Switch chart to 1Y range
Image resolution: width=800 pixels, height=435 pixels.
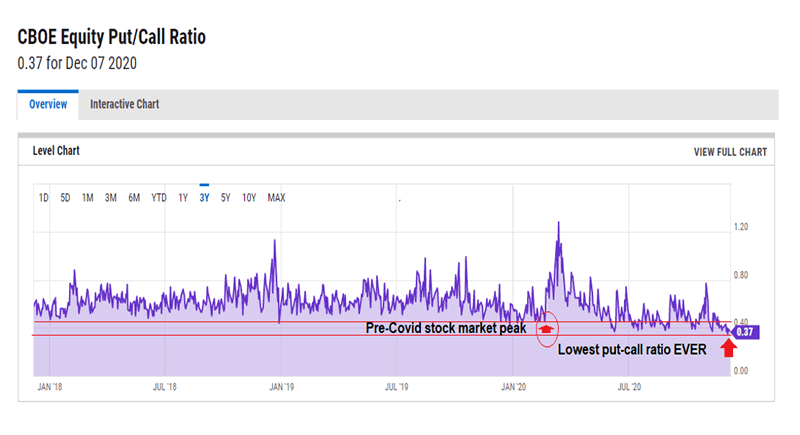[183, 198]
